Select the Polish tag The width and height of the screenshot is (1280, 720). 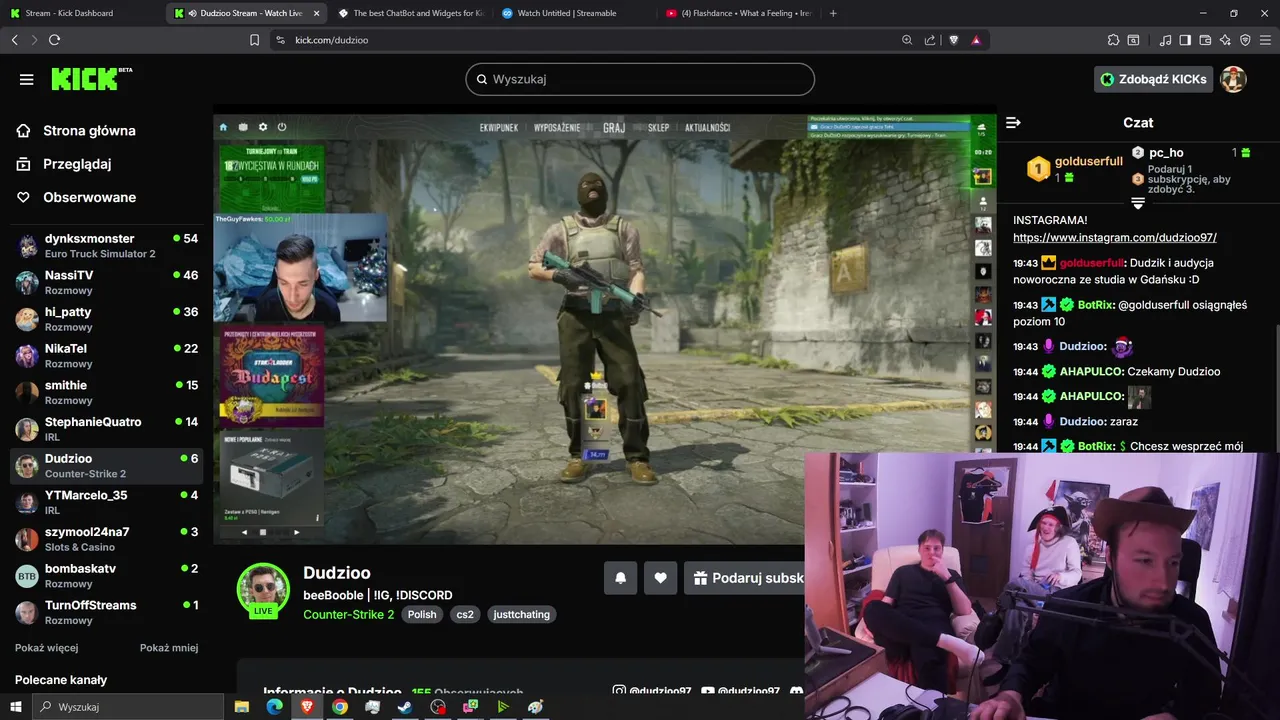click(422, 614)
